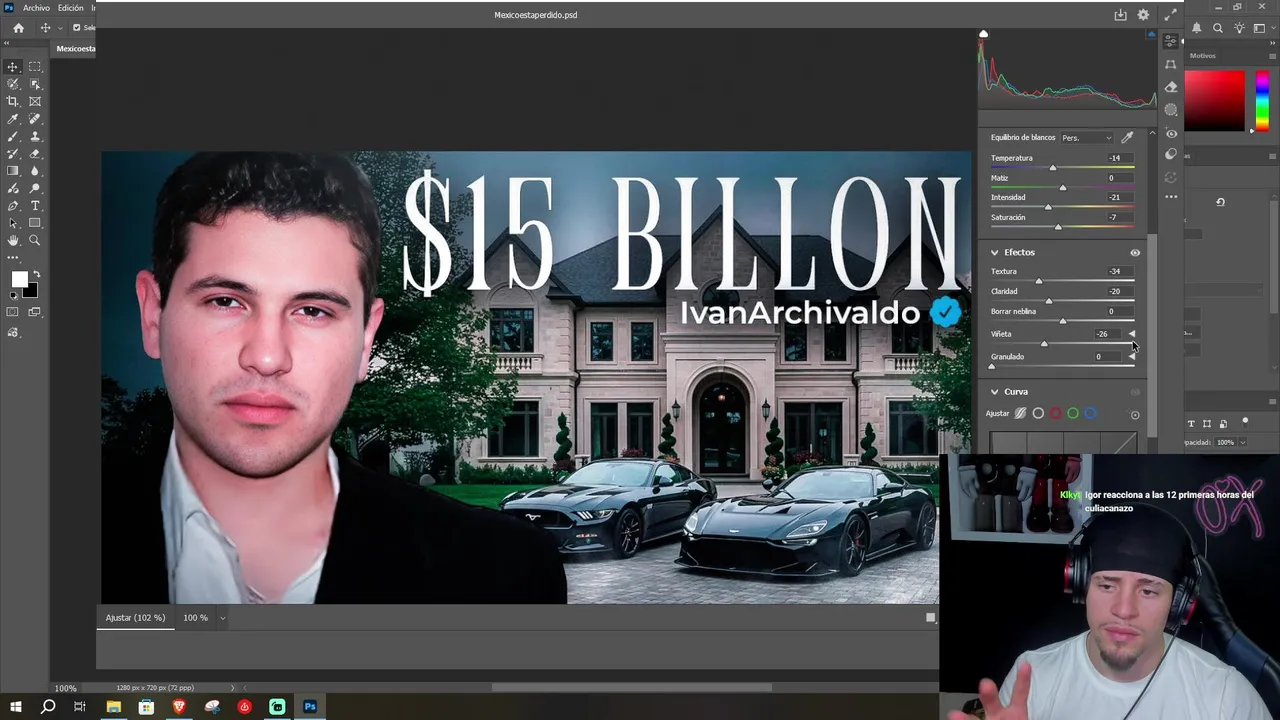Select the Dodge tool
This screenshot has height=720, width=1280.
(35, 188)
